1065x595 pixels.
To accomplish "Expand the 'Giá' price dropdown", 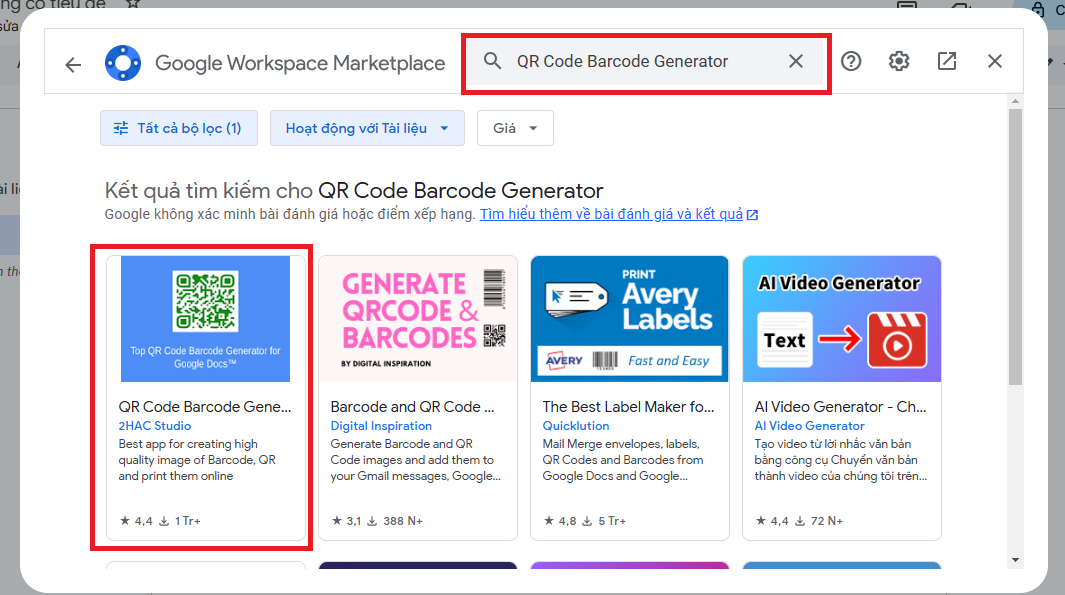I will (515, 128).
